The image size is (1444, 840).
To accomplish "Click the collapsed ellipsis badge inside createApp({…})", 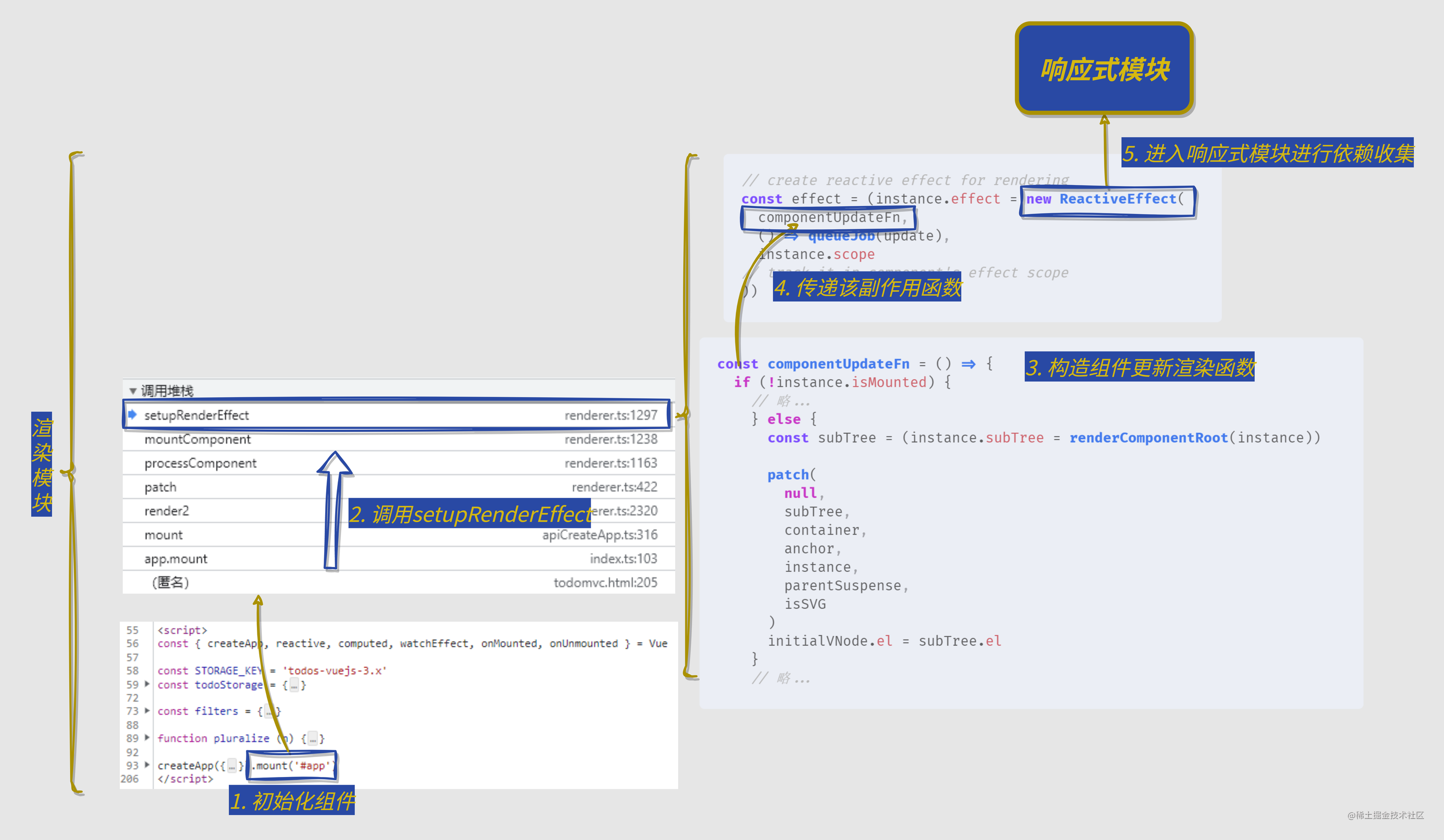I will click(232, 766).
